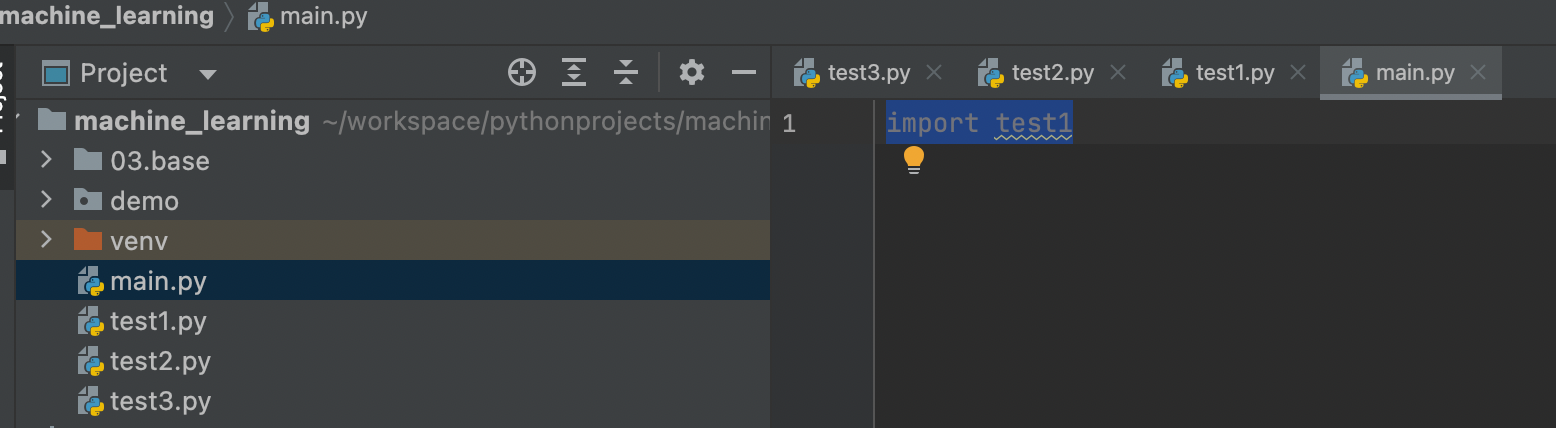The width and height of the screenshot is (1556, 428).
Task: Expand the 03.base folder
Action: pyautogui.click(x=46, y=160)
